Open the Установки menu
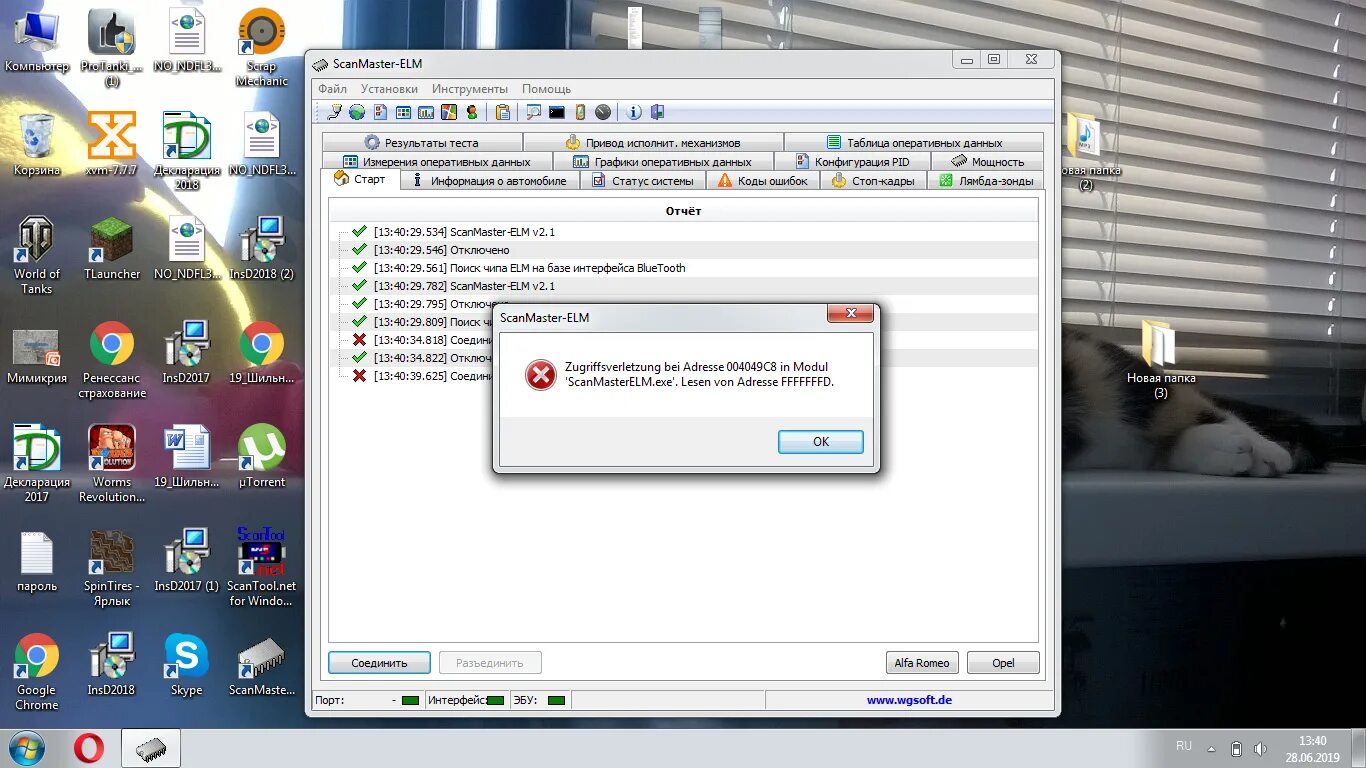The width and height of the screenshot is (1366, 768). pos(389,89)
